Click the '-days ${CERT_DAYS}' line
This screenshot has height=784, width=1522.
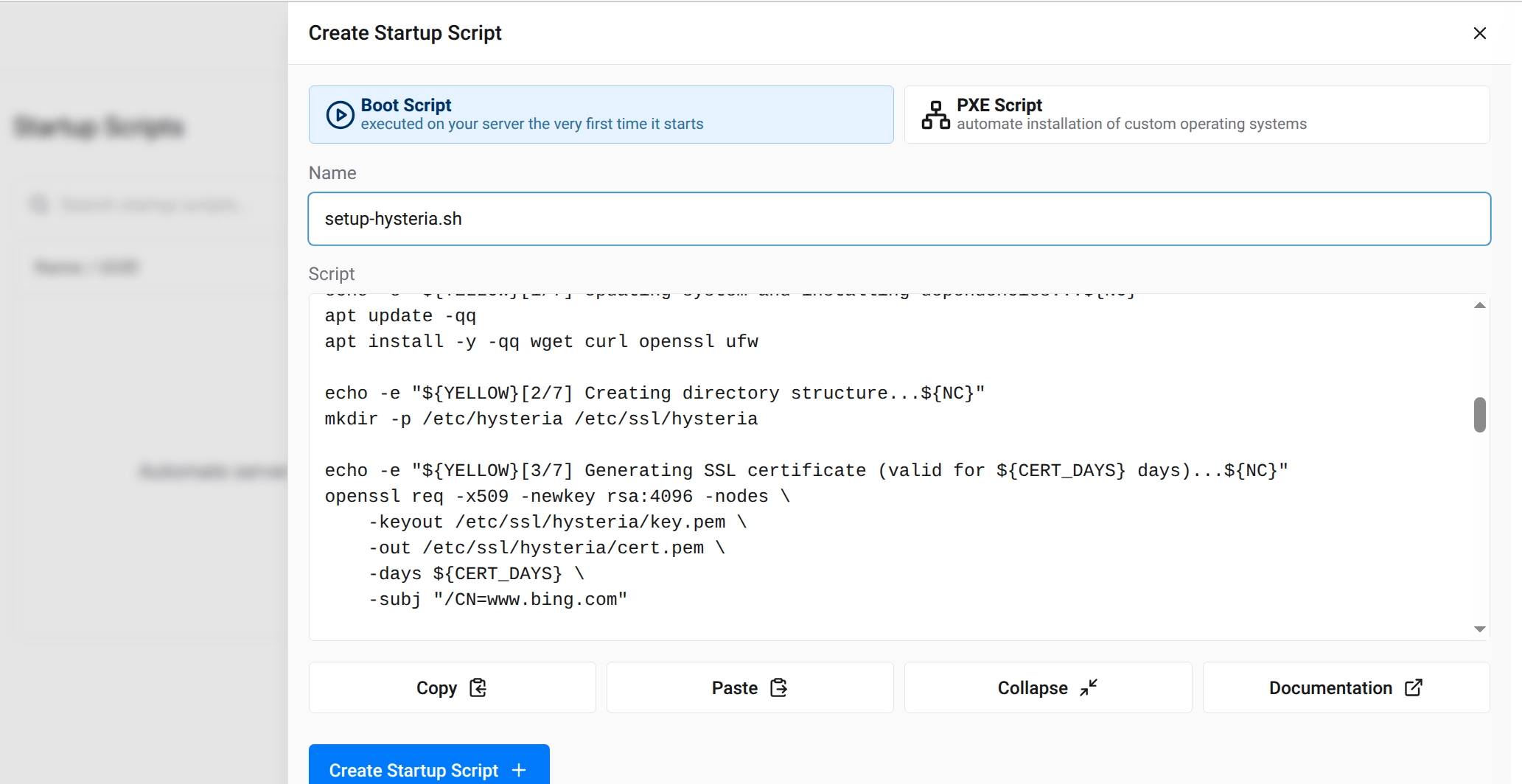point(476,574)
